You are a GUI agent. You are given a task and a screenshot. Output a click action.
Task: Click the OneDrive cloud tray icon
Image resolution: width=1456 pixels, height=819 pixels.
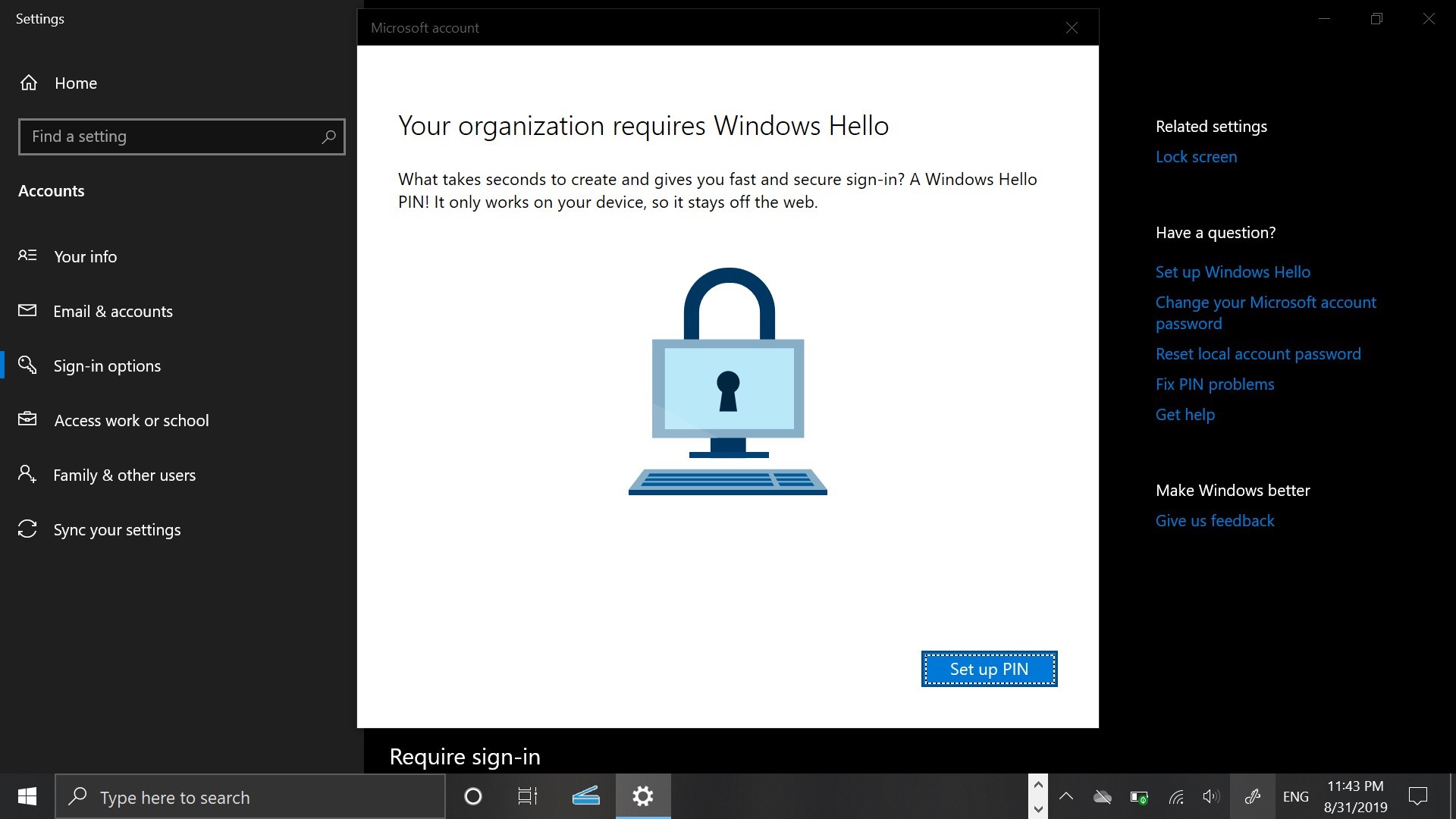(x=1103, y=796)
